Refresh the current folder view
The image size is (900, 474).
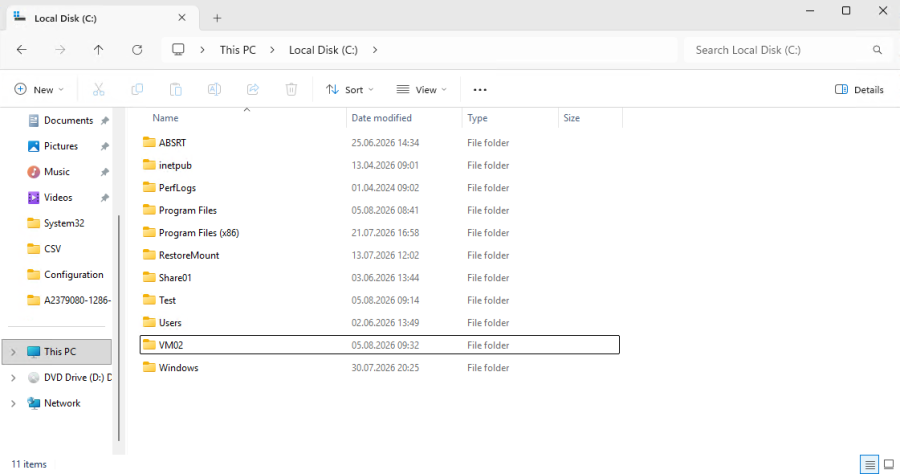tap(137, 50)
